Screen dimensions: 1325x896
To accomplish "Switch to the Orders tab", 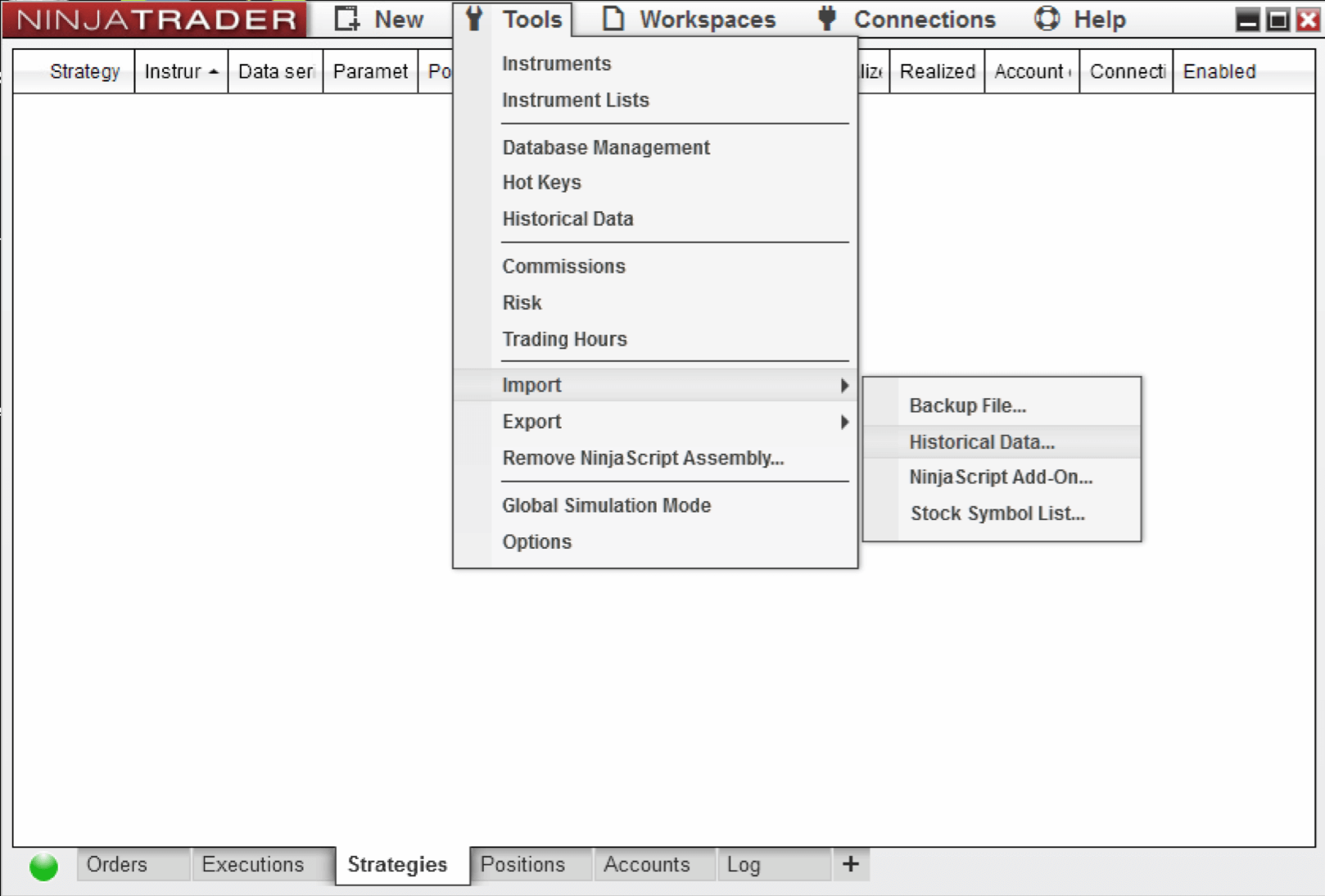I will click(x=133, y=864).
